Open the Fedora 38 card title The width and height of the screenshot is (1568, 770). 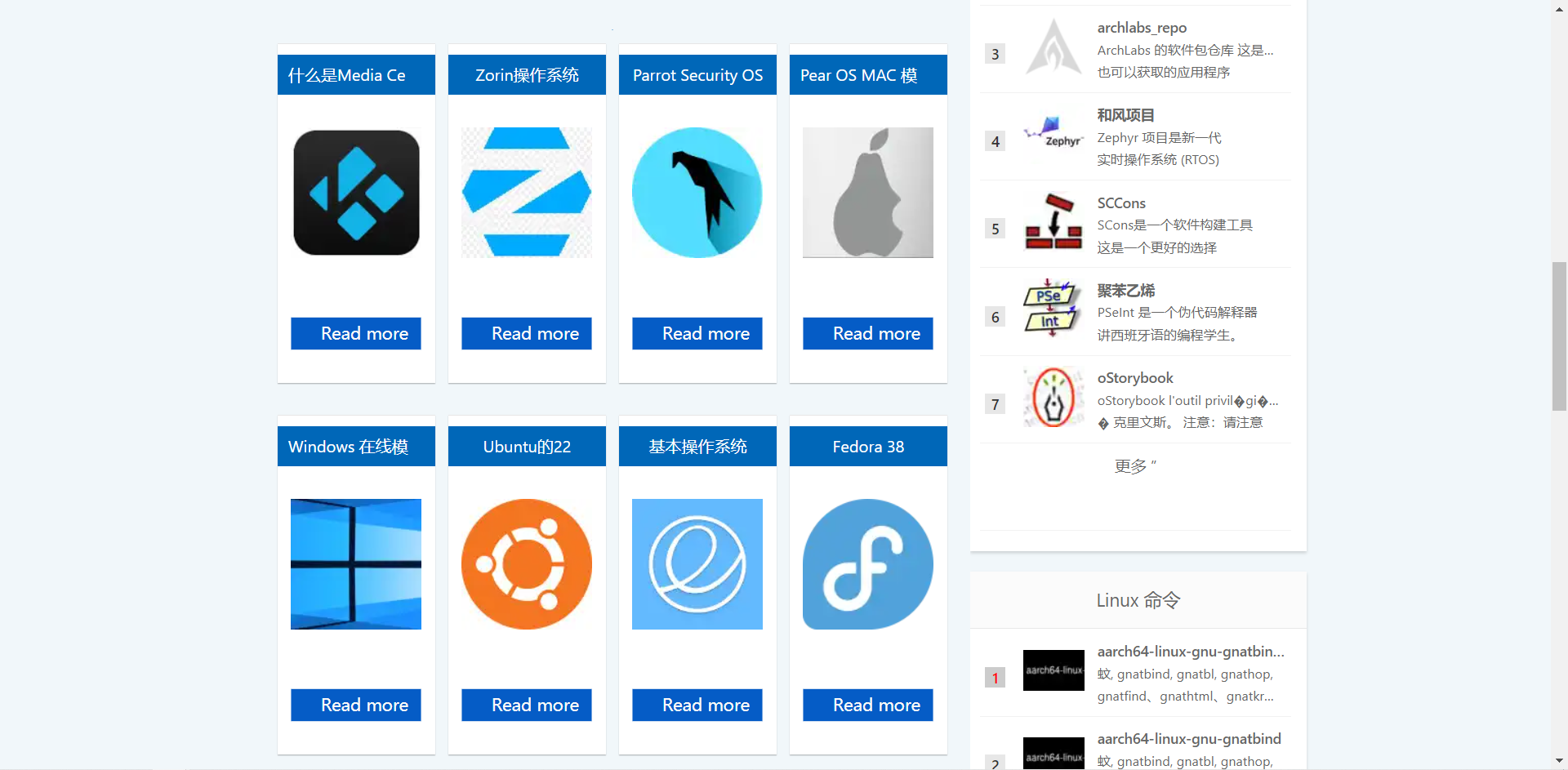tap(868, 447)
